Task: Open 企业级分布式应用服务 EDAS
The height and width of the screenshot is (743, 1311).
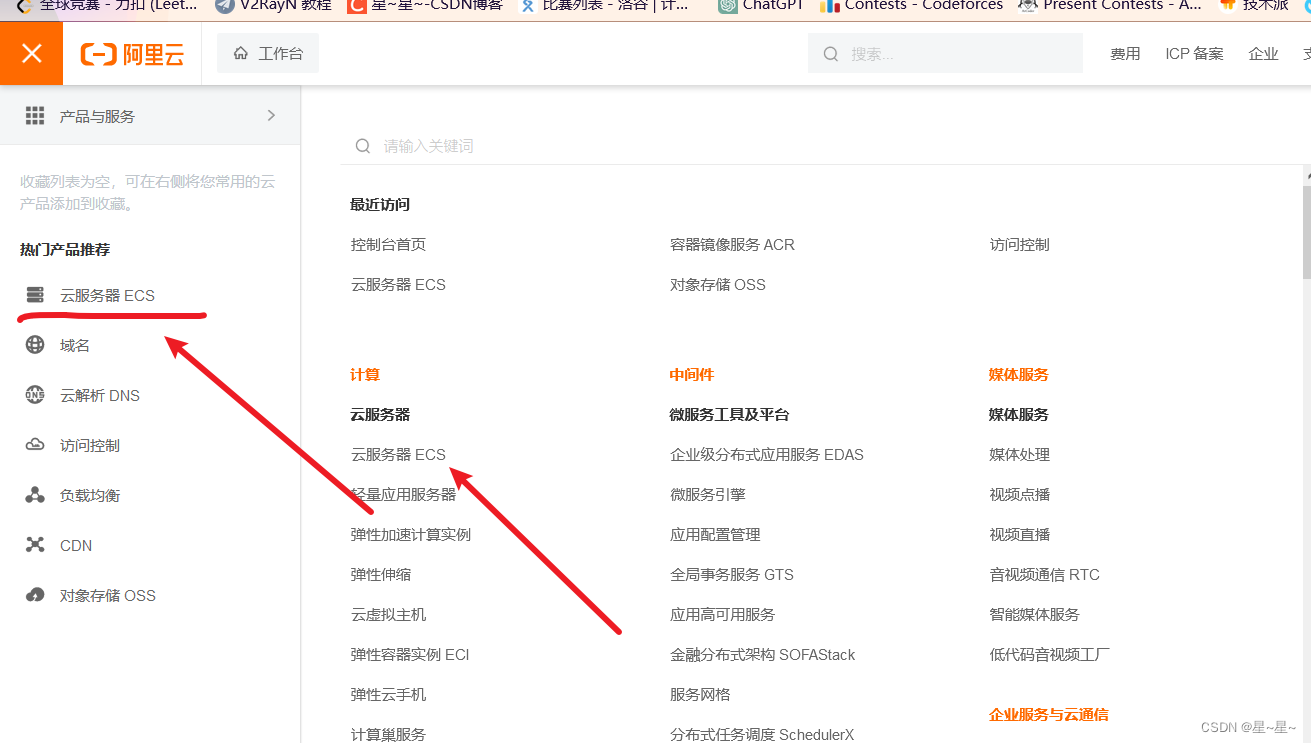Action: coord(767,454)
